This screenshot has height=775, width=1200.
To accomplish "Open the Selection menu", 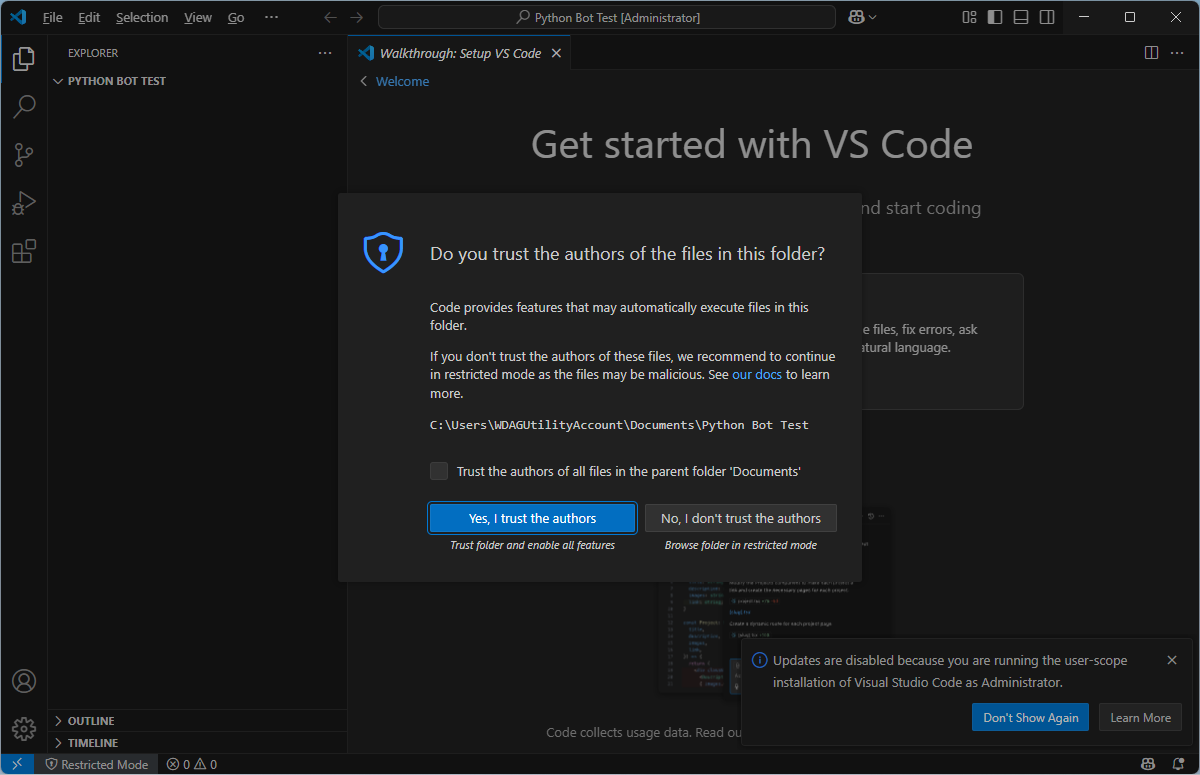I will pos(142,17).
